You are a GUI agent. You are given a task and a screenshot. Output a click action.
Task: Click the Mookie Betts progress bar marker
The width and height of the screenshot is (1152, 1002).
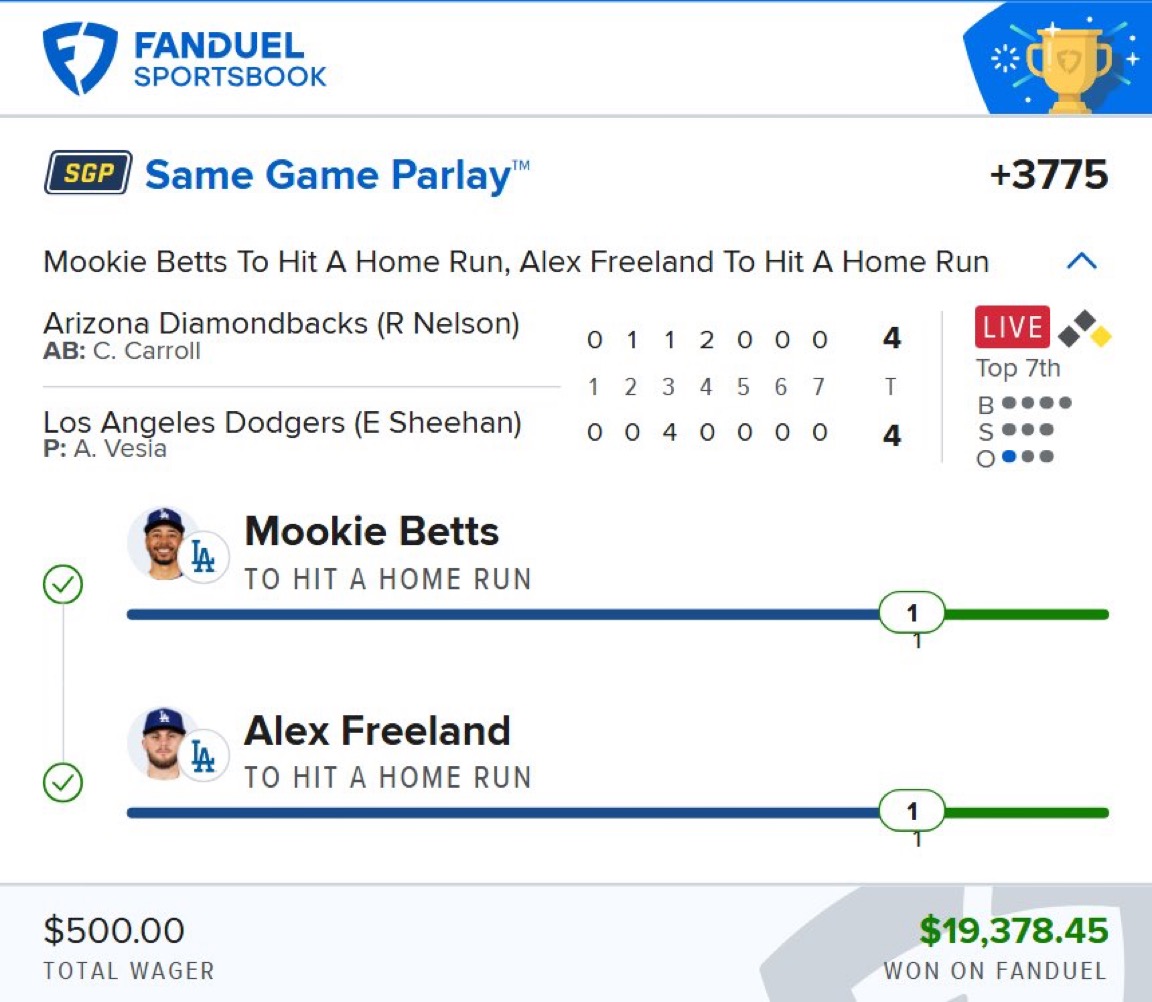[x=911, y=613]
